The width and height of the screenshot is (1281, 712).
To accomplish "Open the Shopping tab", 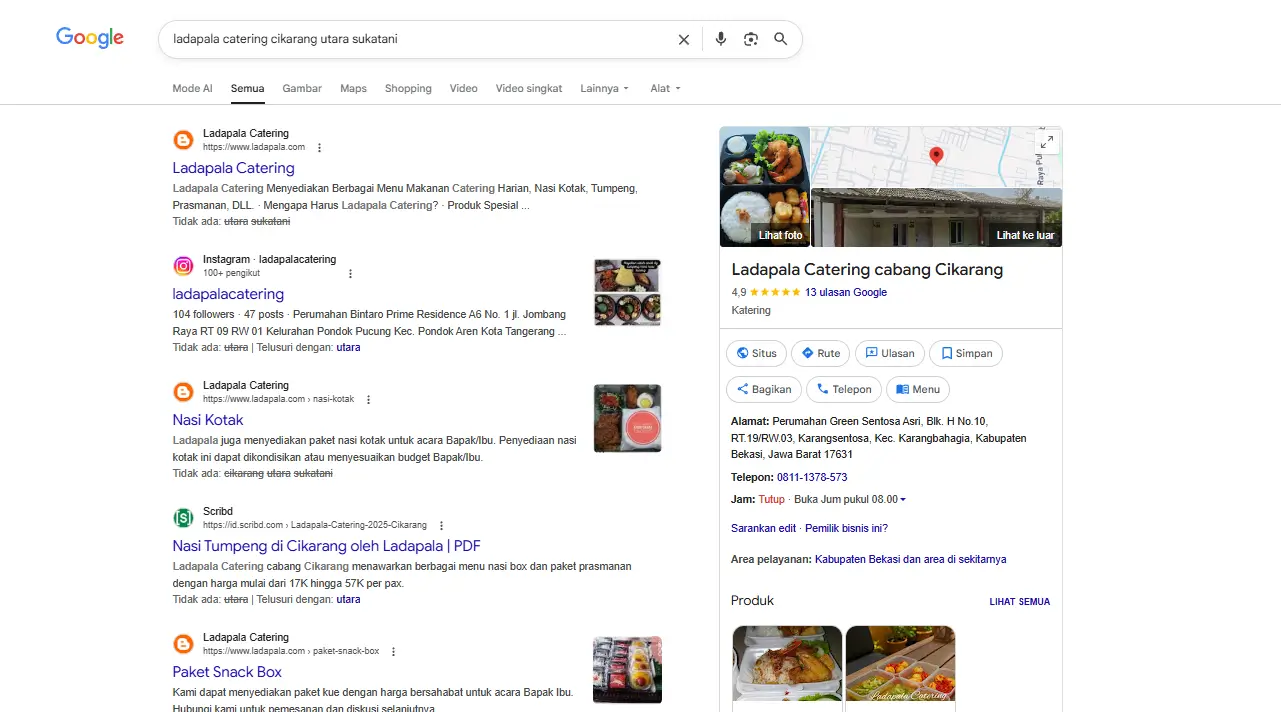I will 408,88.
